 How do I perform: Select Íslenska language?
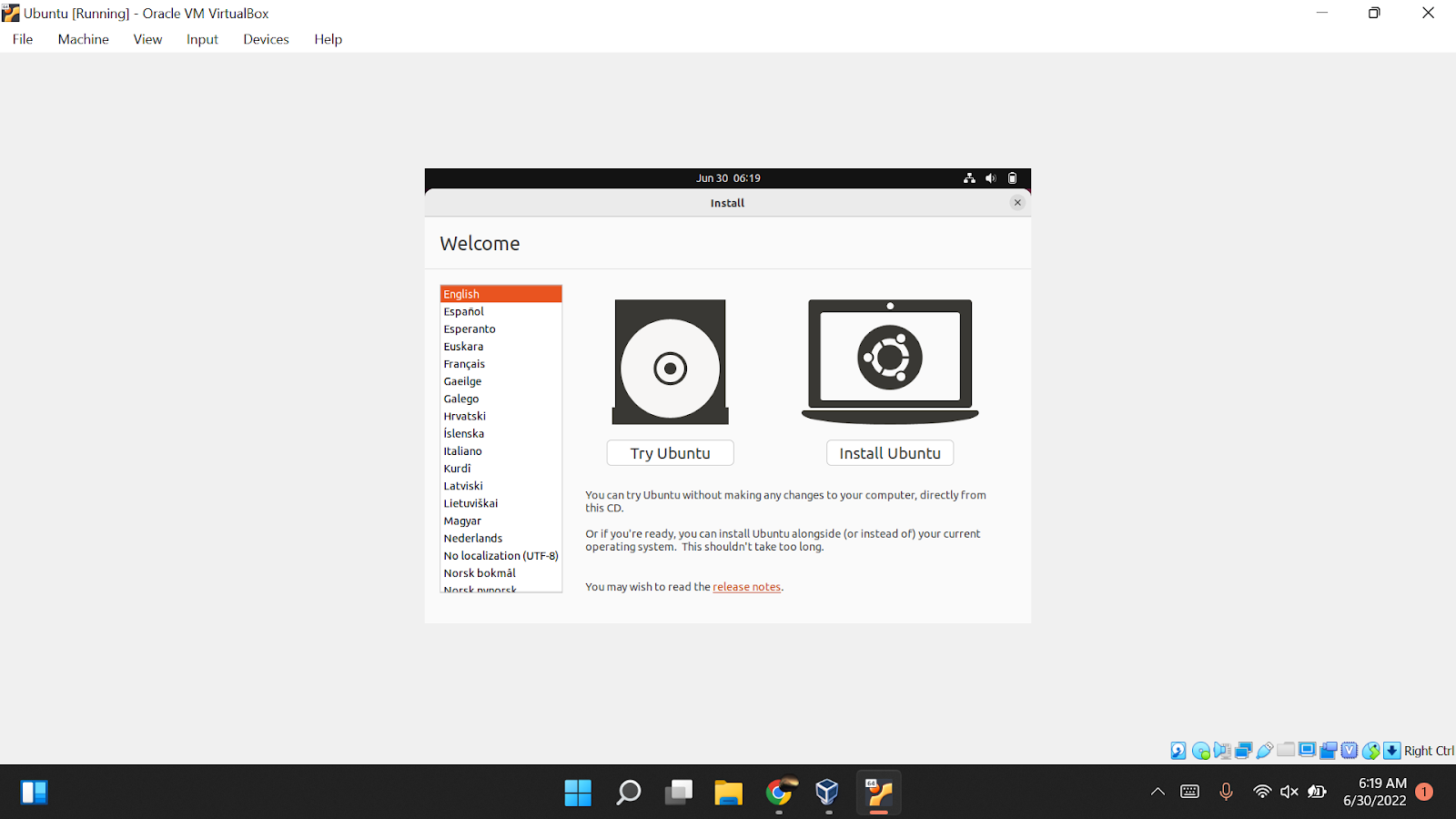501,434
